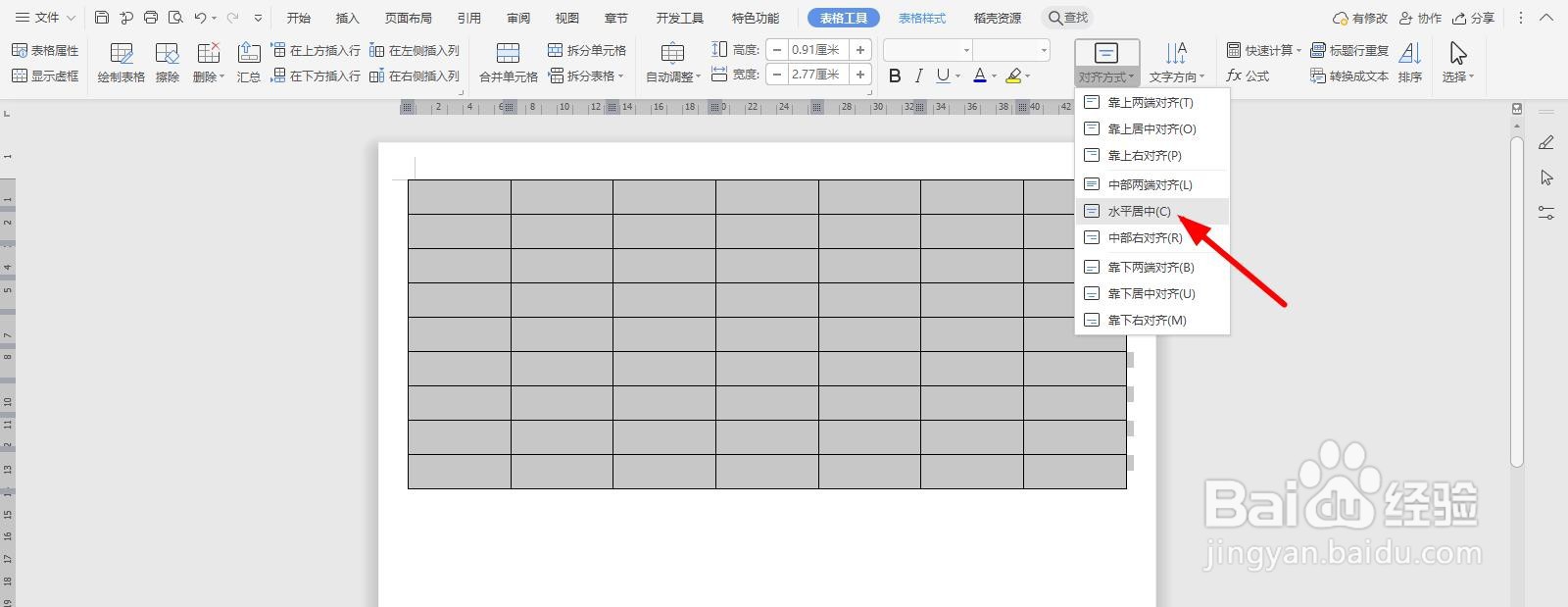This screenshot has width=1568, height=607.
Task: Click the 协作 collaborate button
Action: (1420, 18)
